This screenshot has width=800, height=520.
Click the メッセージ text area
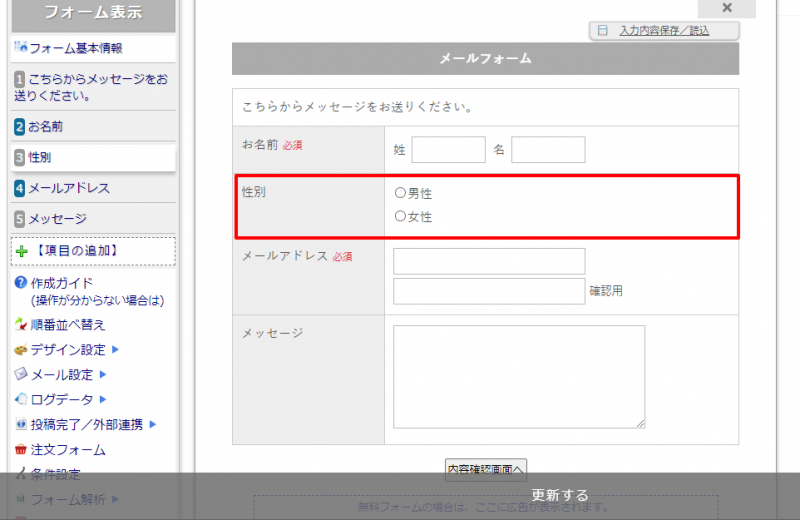click(519, 377)
